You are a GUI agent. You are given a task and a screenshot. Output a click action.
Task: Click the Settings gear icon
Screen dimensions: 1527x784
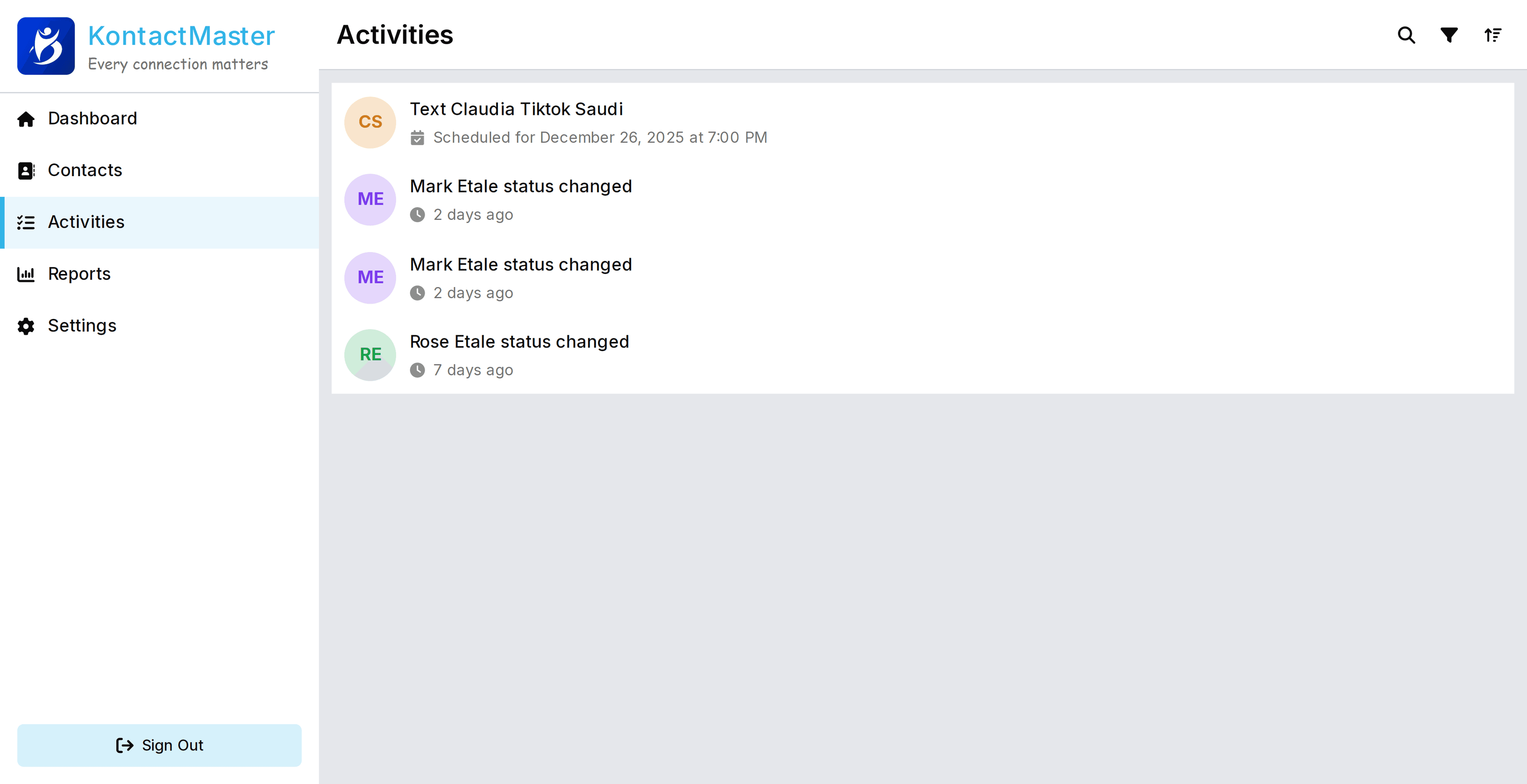25,326
